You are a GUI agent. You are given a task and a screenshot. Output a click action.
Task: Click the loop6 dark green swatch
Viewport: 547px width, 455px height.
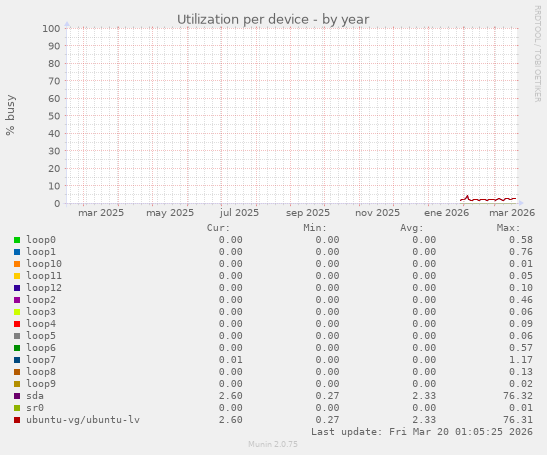point(17,348)
